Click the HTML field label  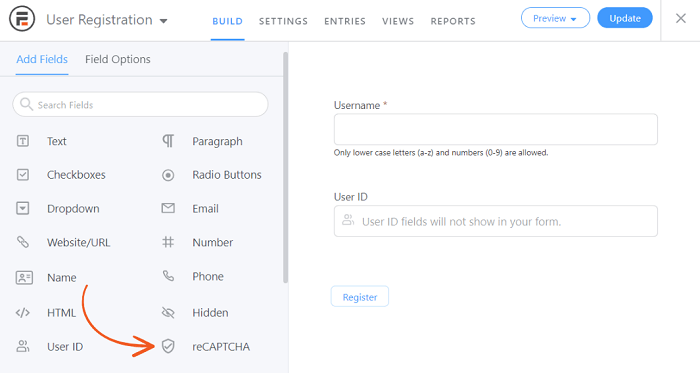point(61,313)
